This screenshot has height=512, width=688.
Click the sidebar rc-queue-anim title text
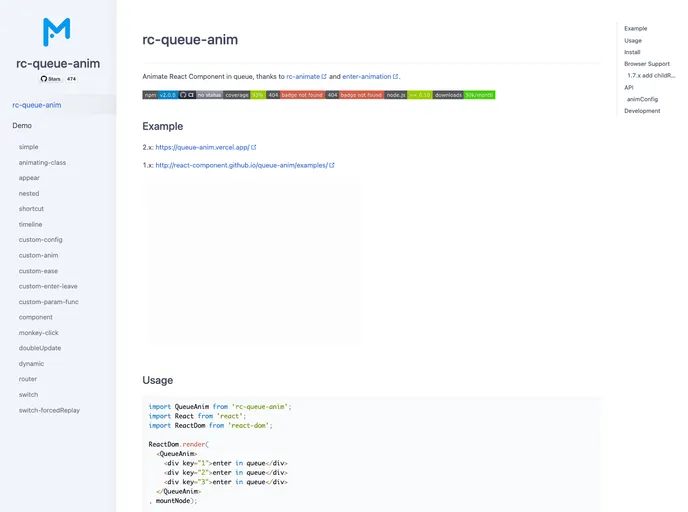(x=58, y=64)
